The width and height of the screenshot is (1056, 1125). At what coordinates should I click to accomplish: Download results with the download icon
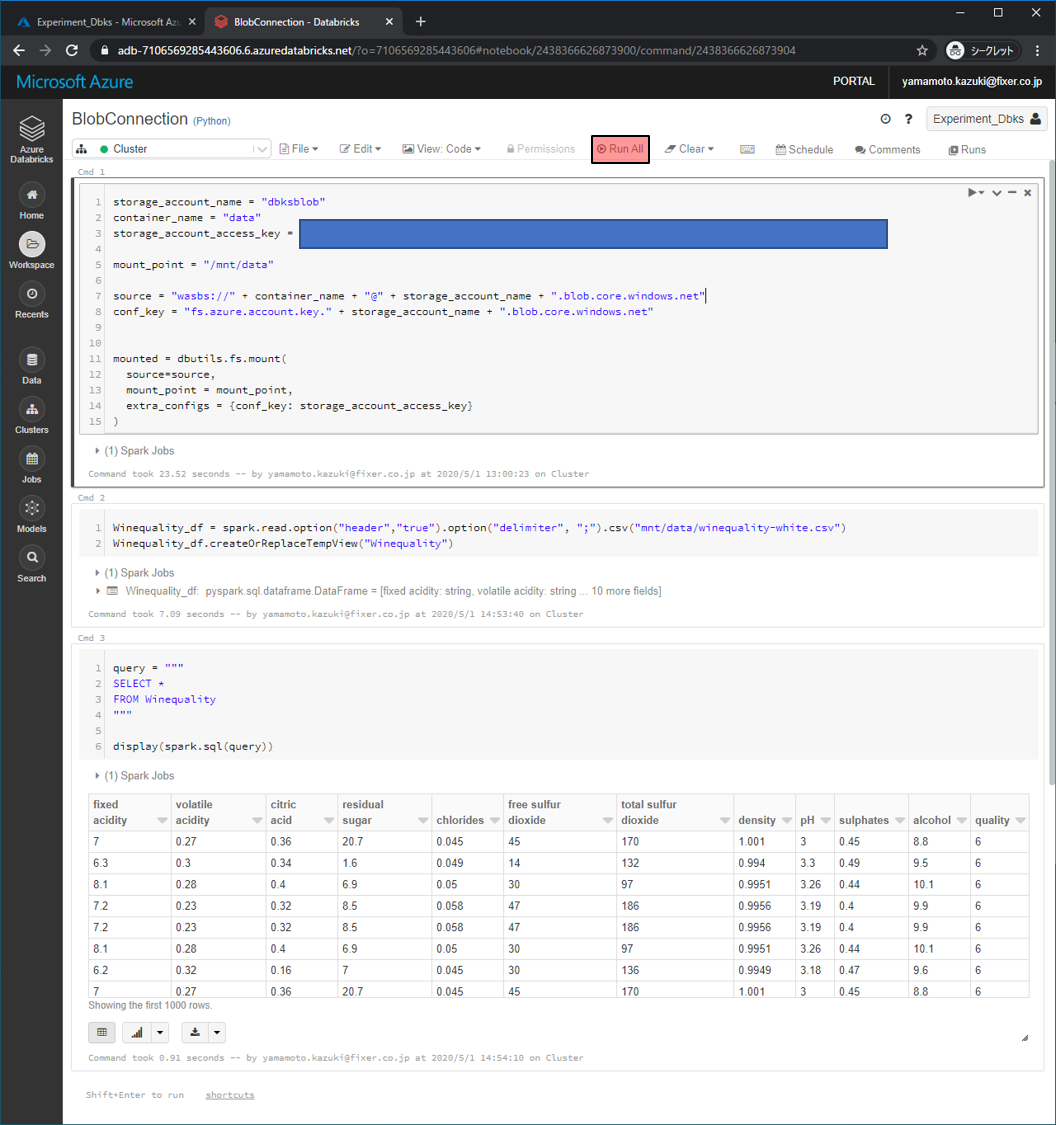[196, 1032]
